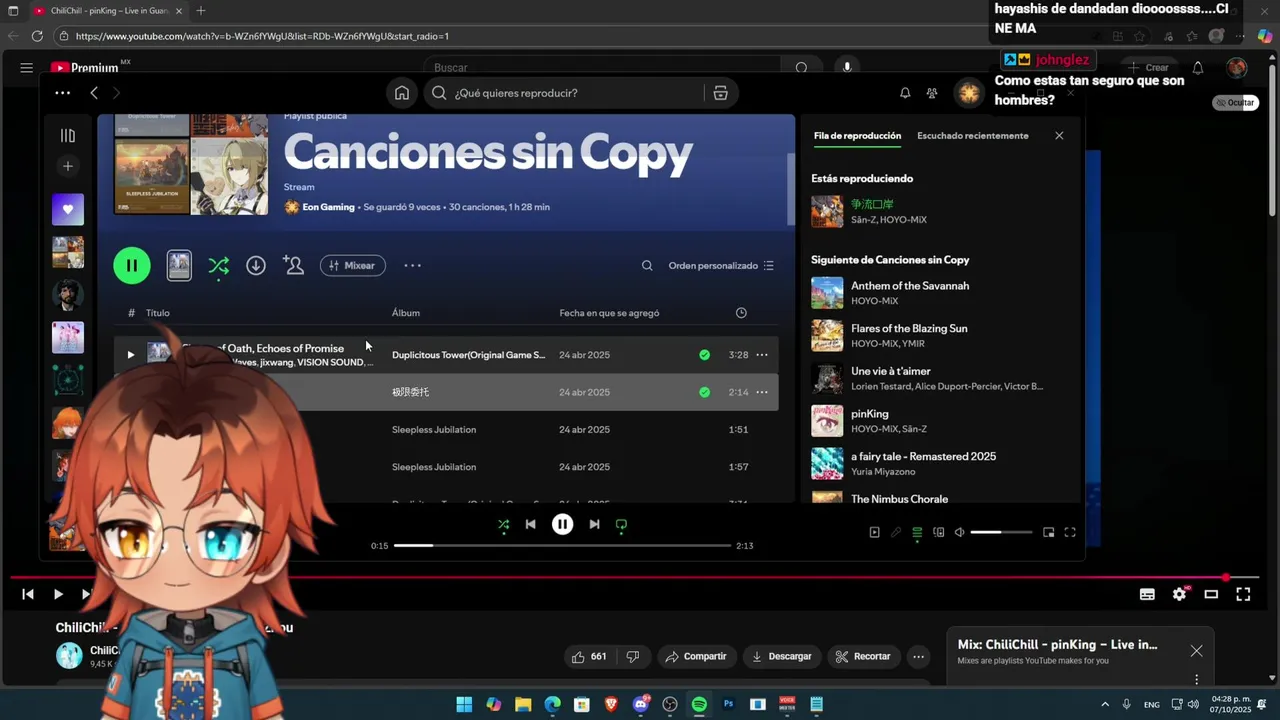This screenshot has width=1280, height=720.
Task: Open Now Playing view icon
Action: point(874,533)
